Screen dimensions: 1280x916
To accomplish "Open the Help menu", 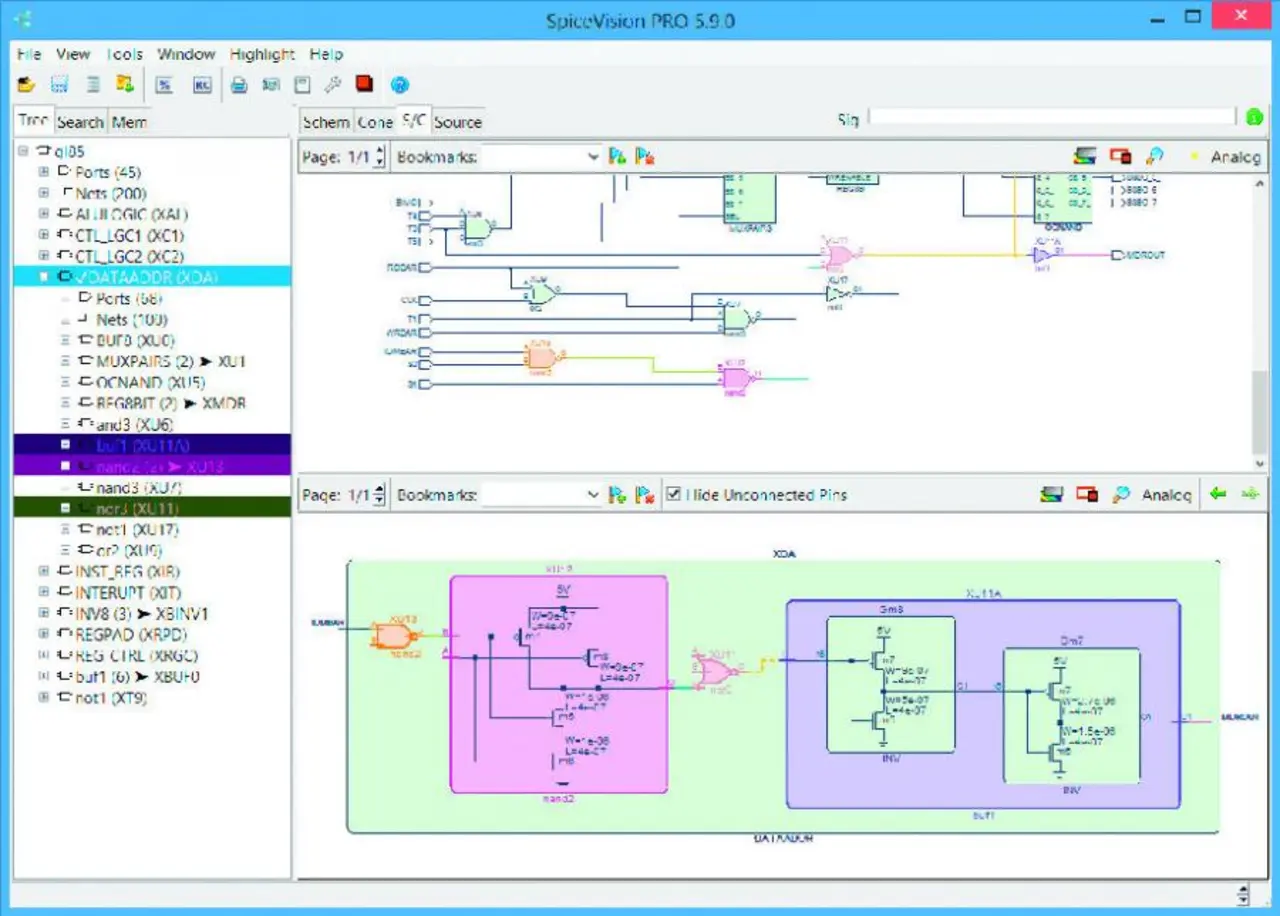I will (x=326, y=54).
